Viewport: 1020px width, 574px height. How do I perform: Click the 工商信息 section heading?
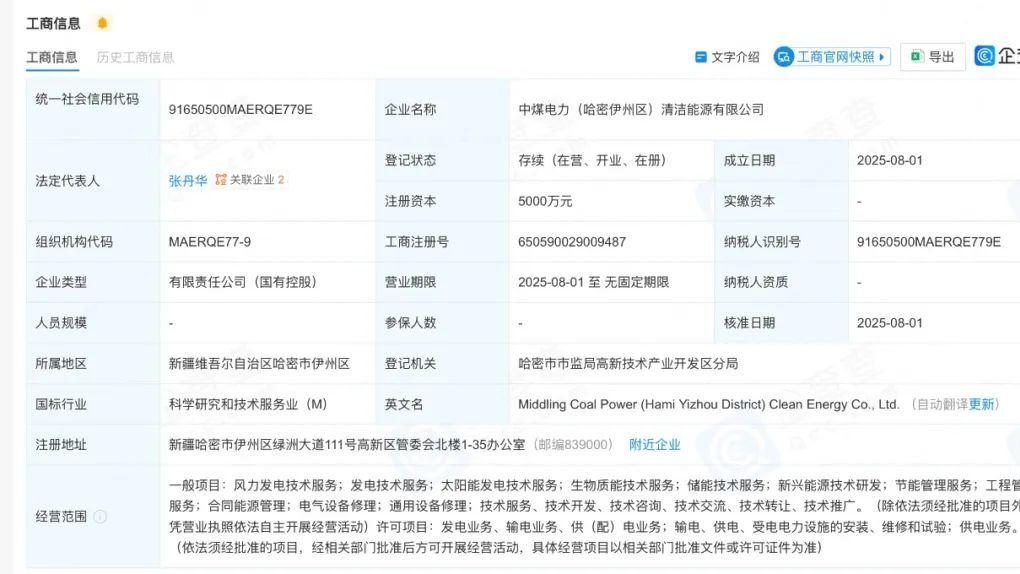coord(53,23)
